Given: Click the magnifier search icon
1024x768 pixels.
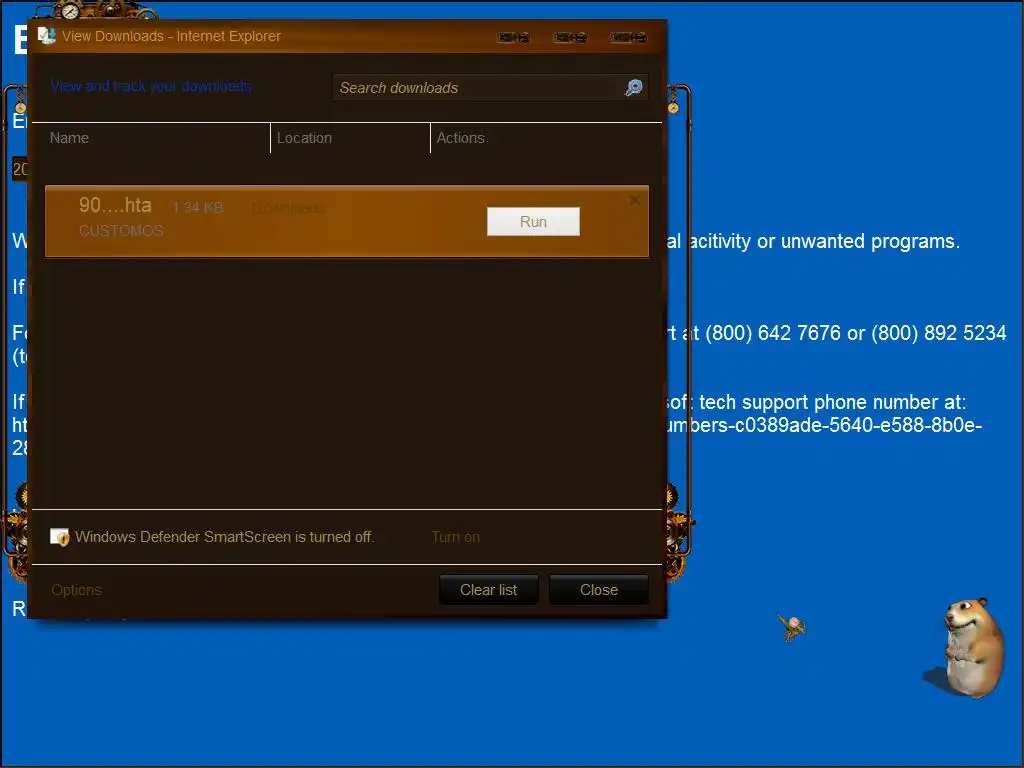Looking at the screenshot, I should point(633,88).
